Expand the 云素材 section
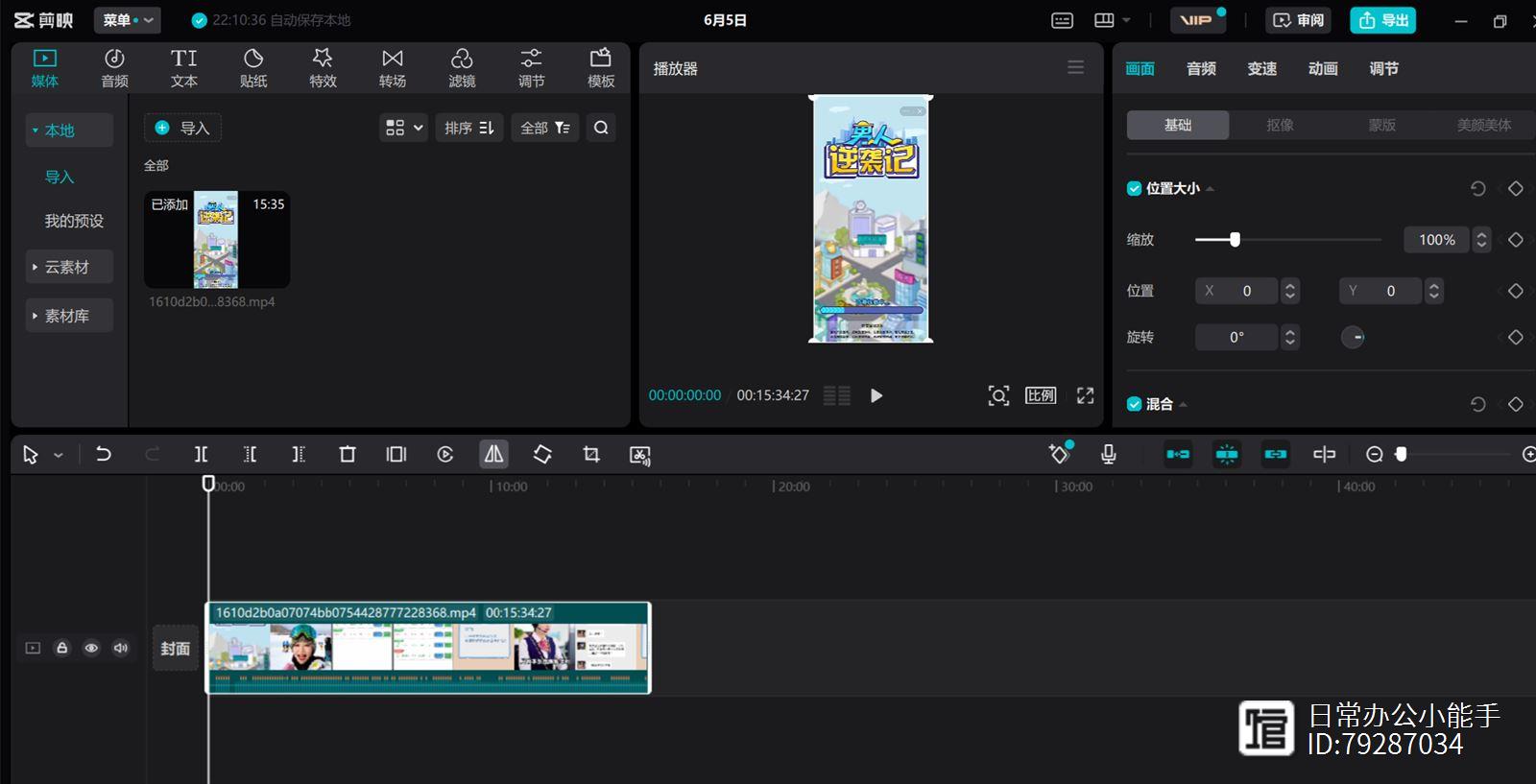The width and height of the screenshot is (1536, 784). (x=69, y=267)
